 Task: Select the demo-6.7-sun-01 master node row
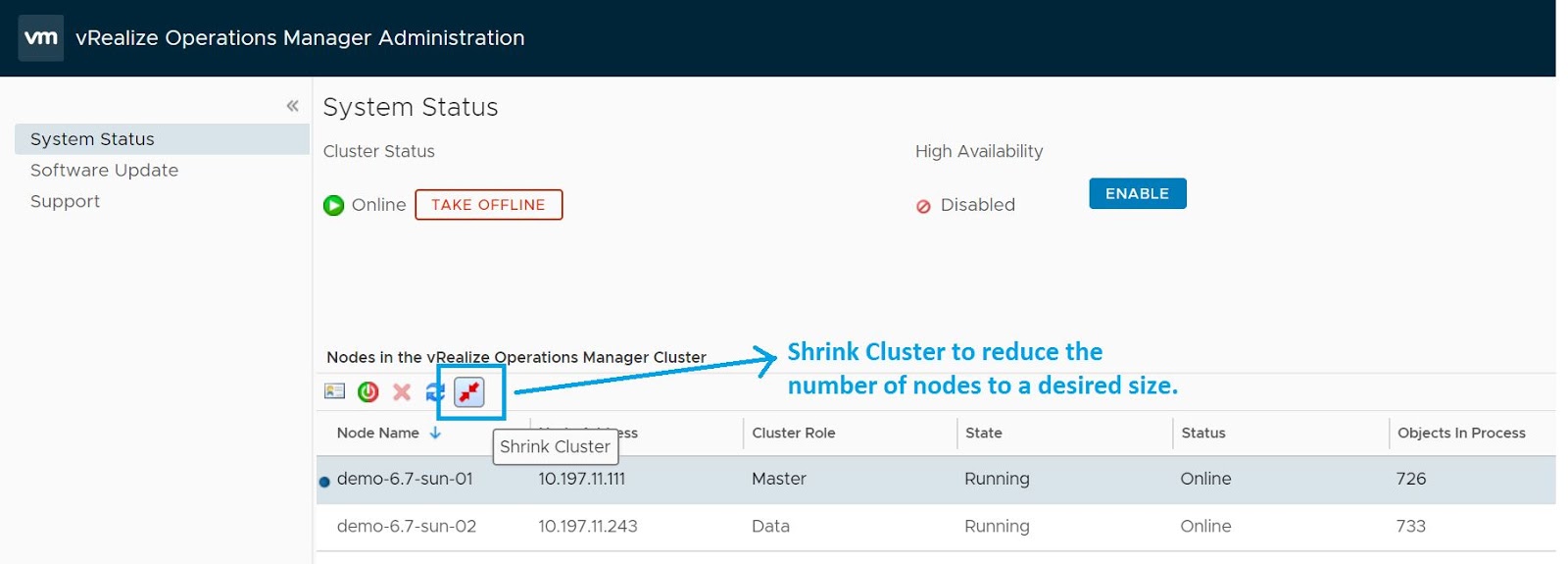coord(405,480)
